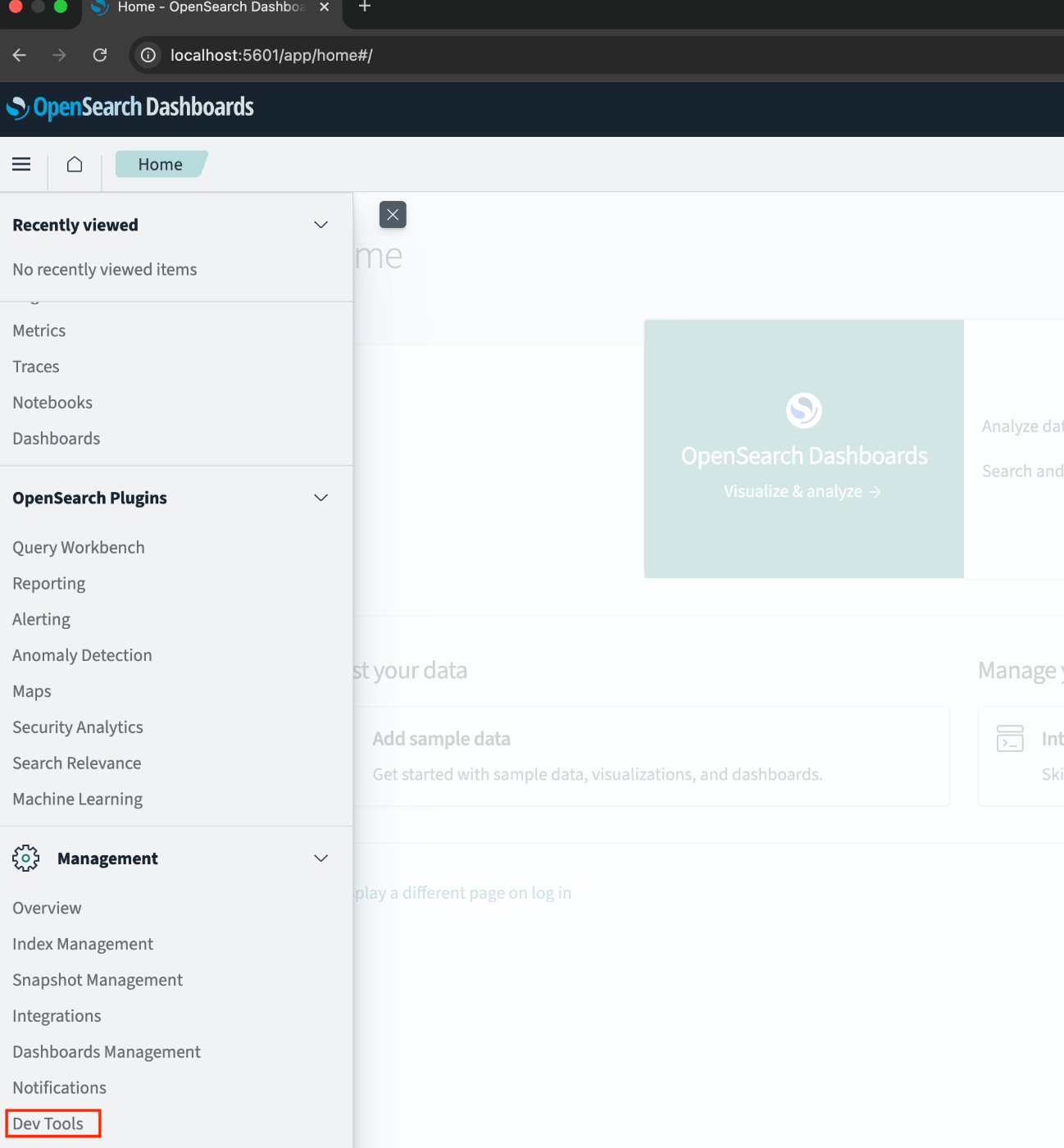
Task: Click the Add sample data card
Action: click(x=652, y=756)
